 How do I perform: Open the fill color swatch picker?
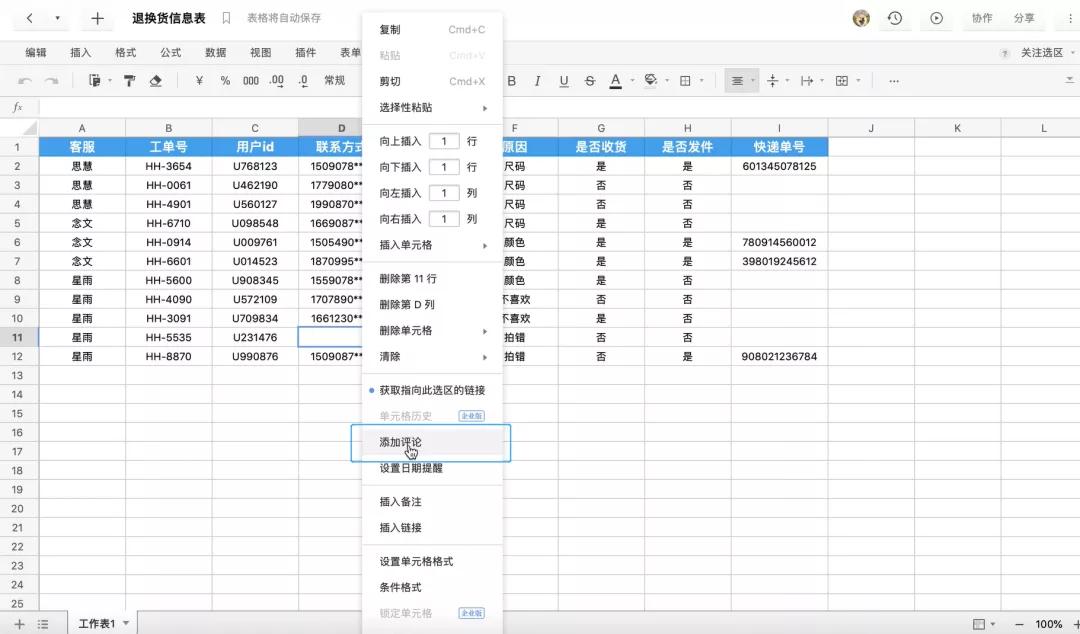[x=650, y=81]
